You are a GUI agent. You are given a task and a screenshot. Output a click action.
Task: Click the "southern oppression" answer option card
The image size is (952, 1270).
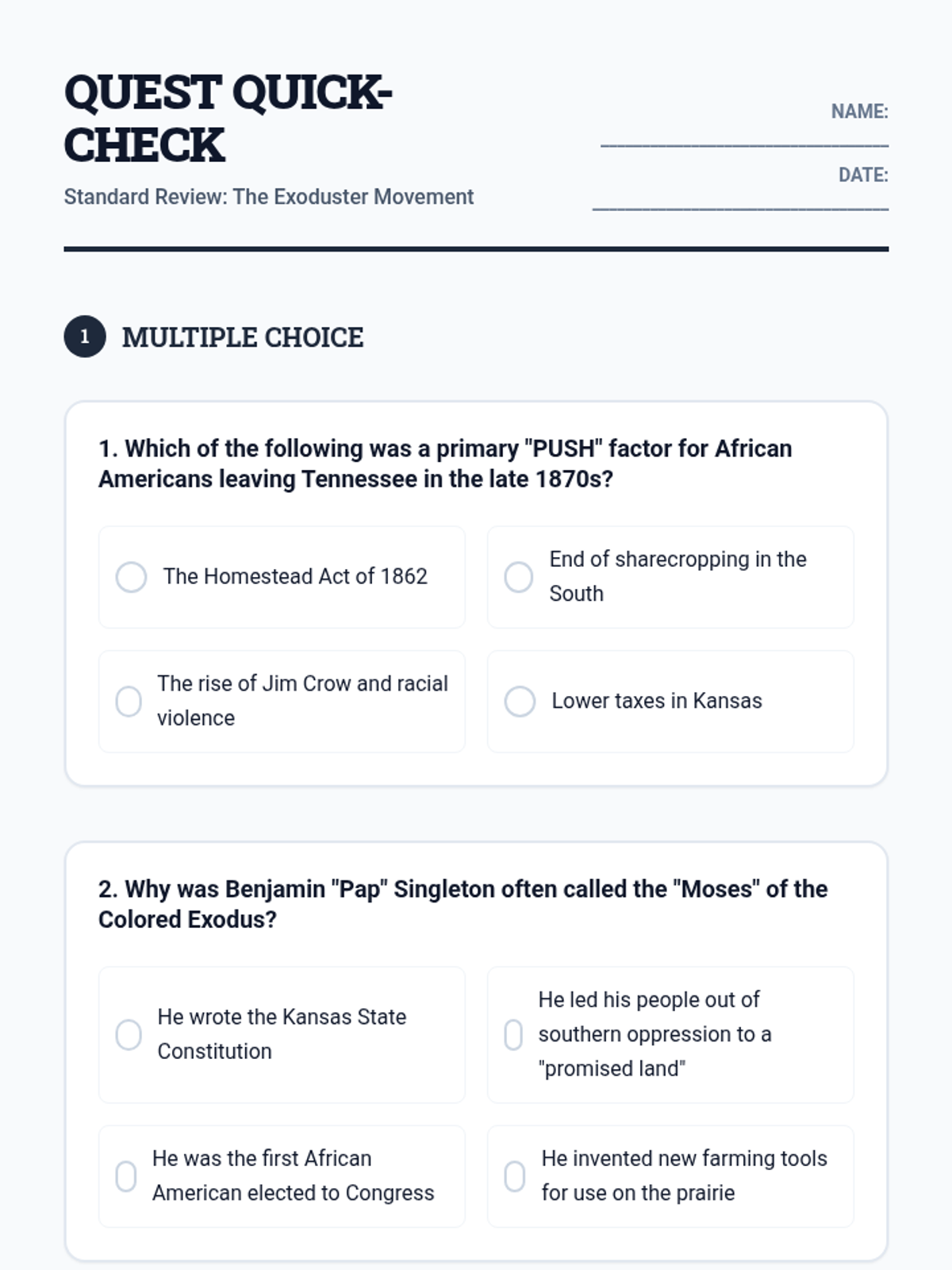[x=670, y=1034]
